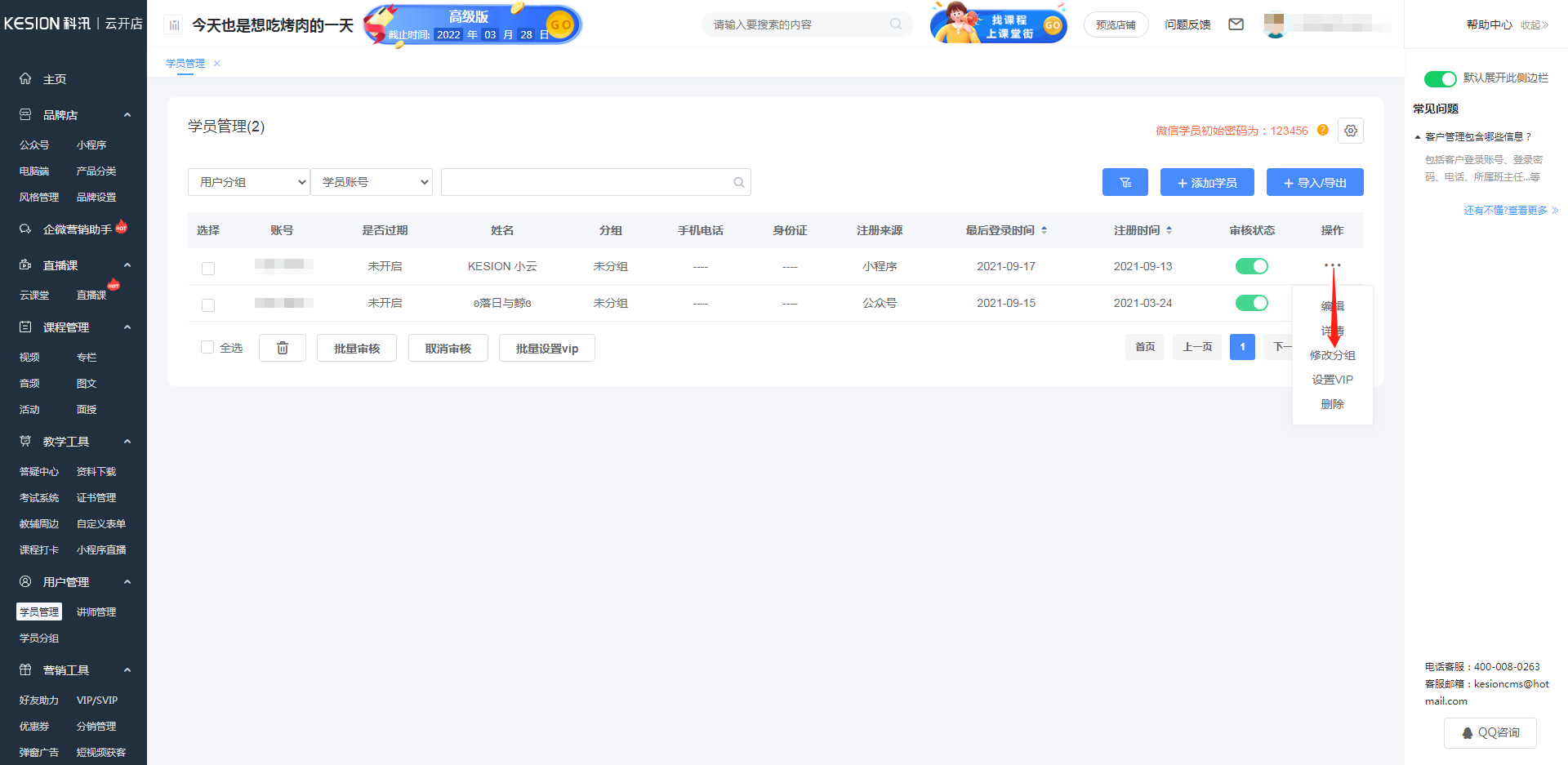Screen dimensions: 1568x765
Task: Choose 删除 in the actions menu
Action: [x=1332, y=404]
